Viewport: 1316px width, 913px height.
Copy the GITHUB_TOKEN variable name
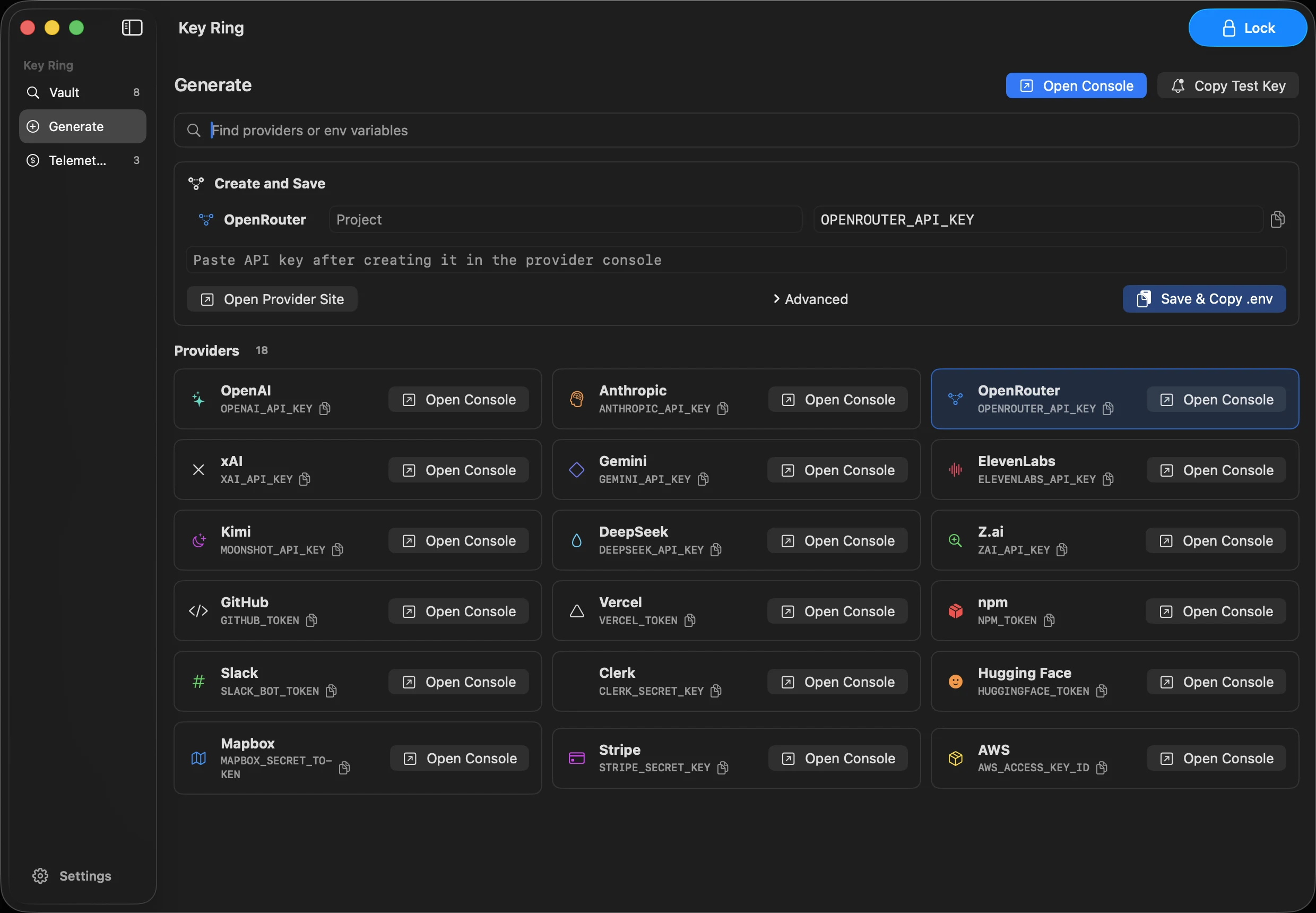(311, 620)
